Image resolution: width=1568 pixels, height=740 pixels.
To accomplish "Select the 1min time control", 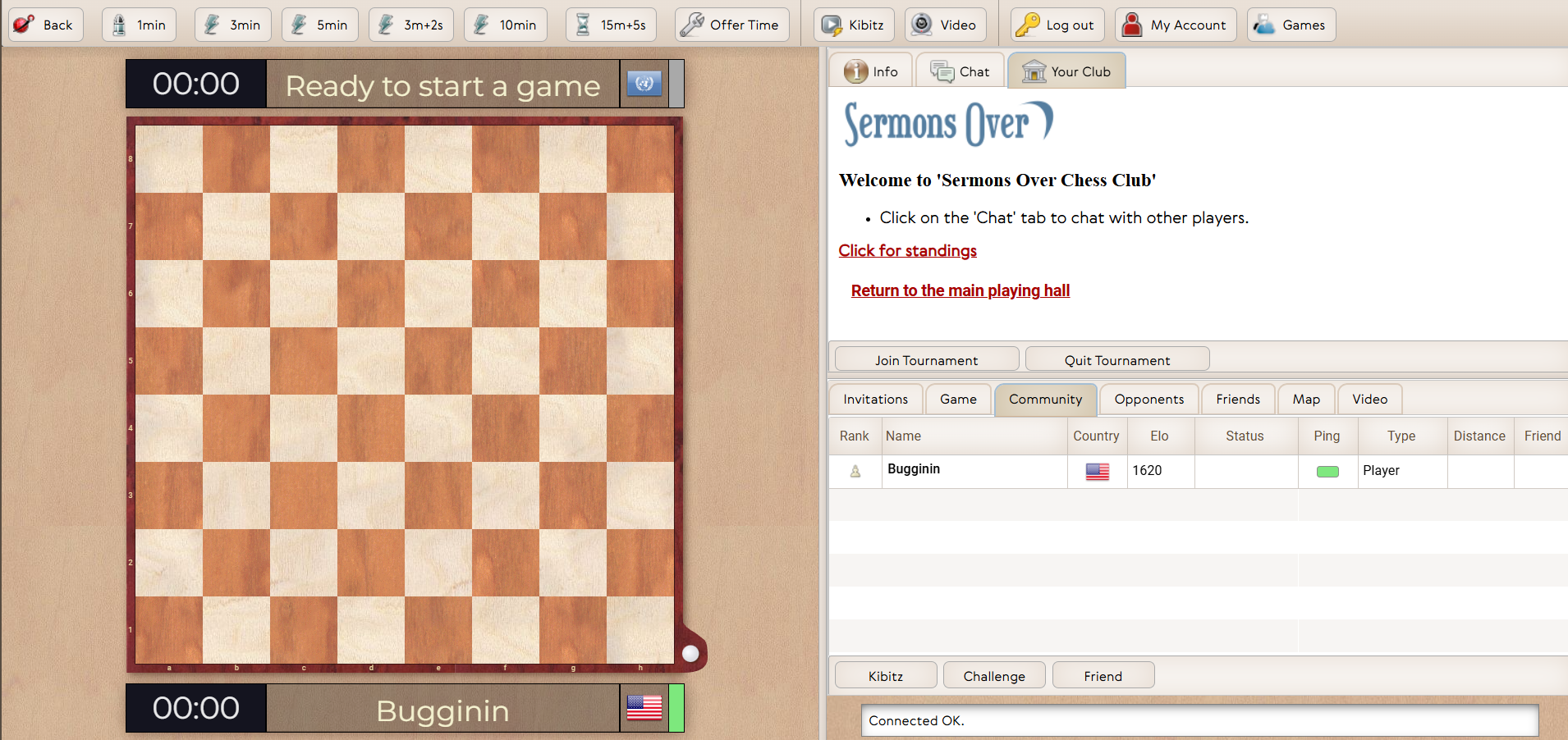I will (x=139, y=25).
